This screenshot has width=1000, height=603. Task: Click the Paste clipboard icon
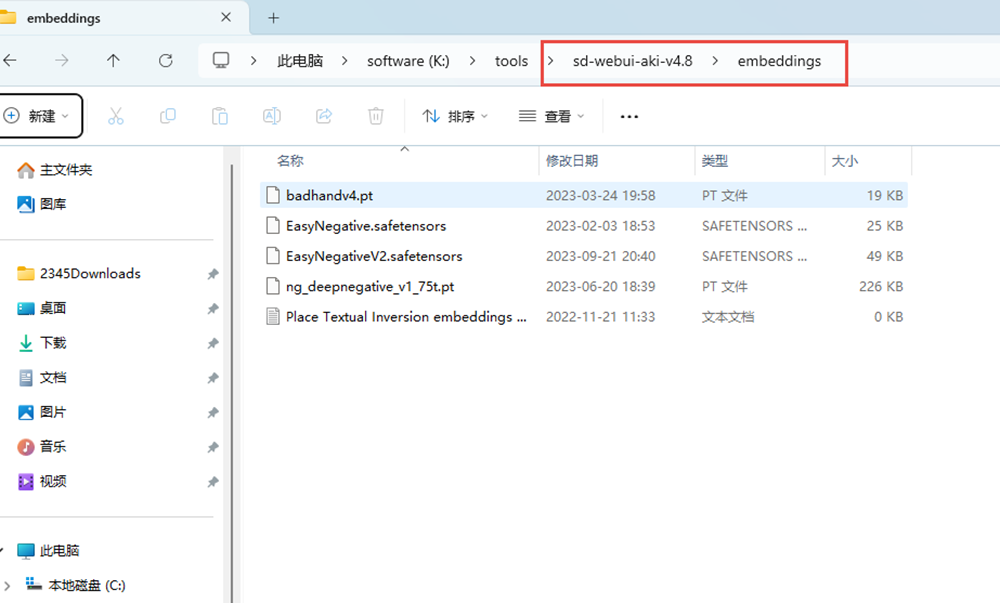tap(220, 116)
